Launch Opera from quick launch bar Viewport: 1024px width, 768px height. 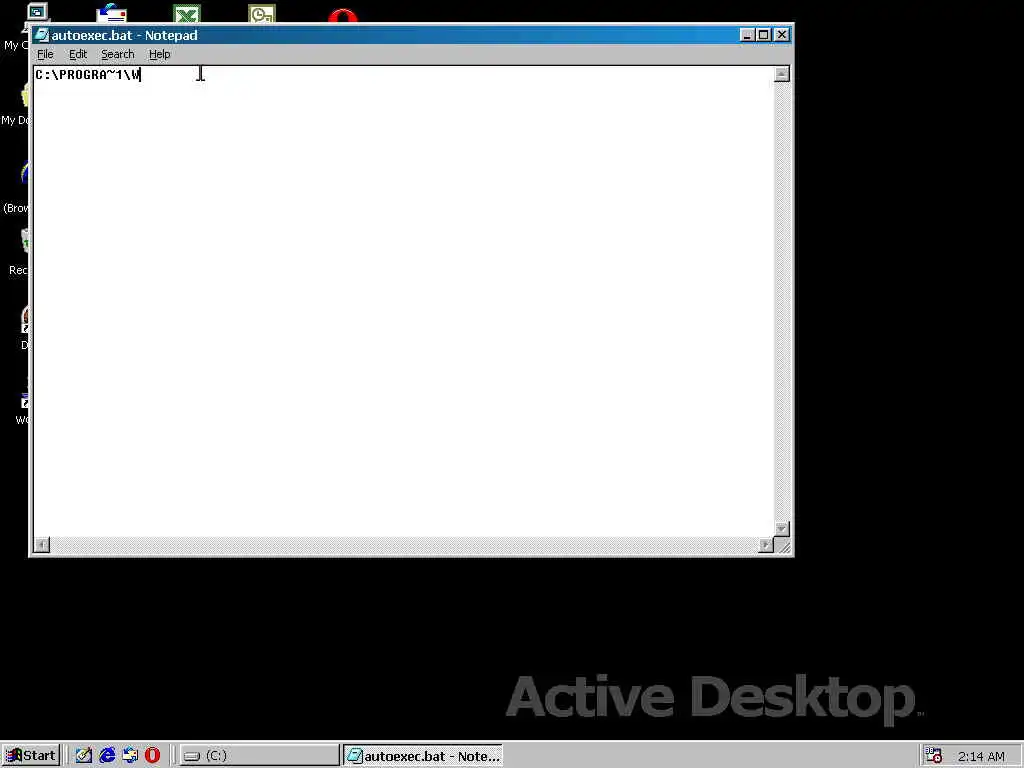(x=152, y=756)
